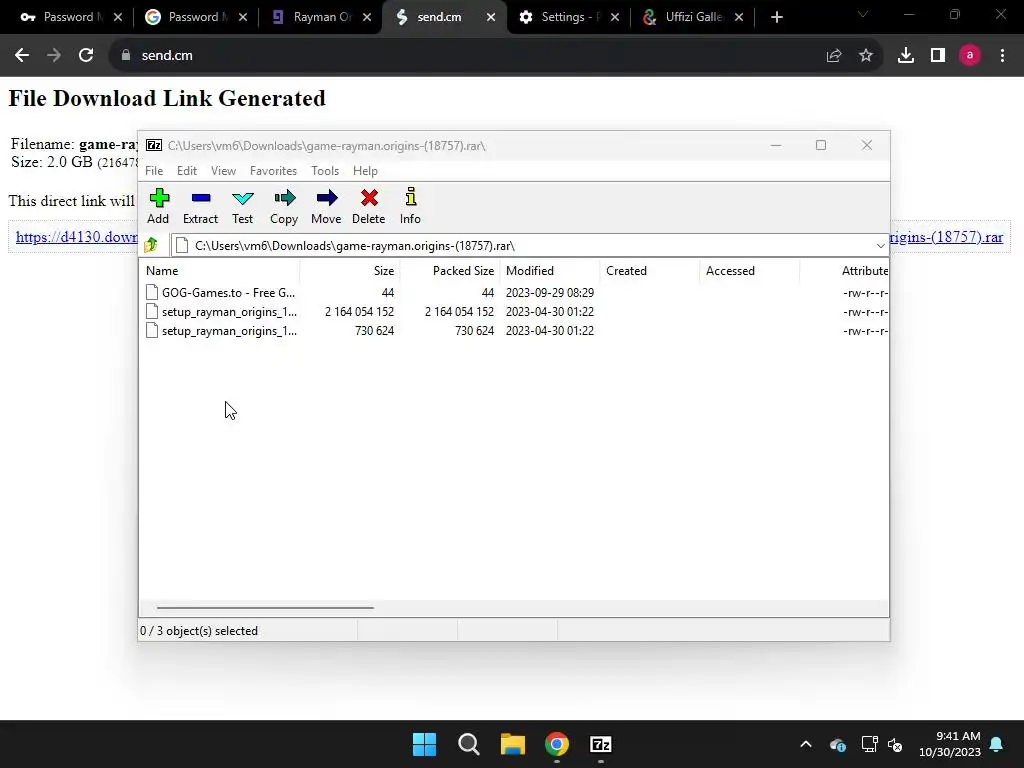The image size is (1024, 768).
Task: Open Chrome's three-dot menu
Action: [1002, 56]
